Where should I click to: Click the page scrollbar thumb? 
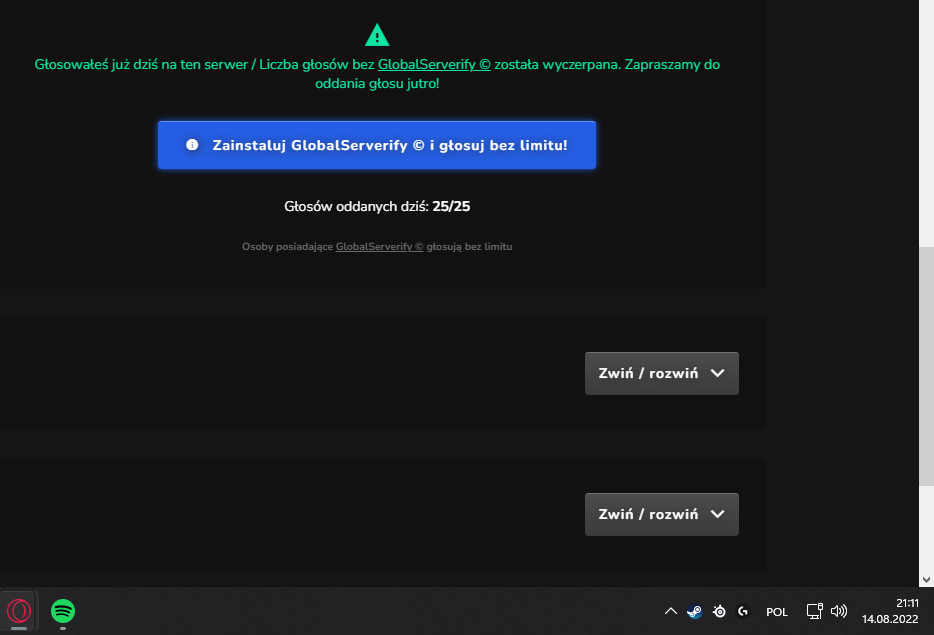tap(926, 366)
